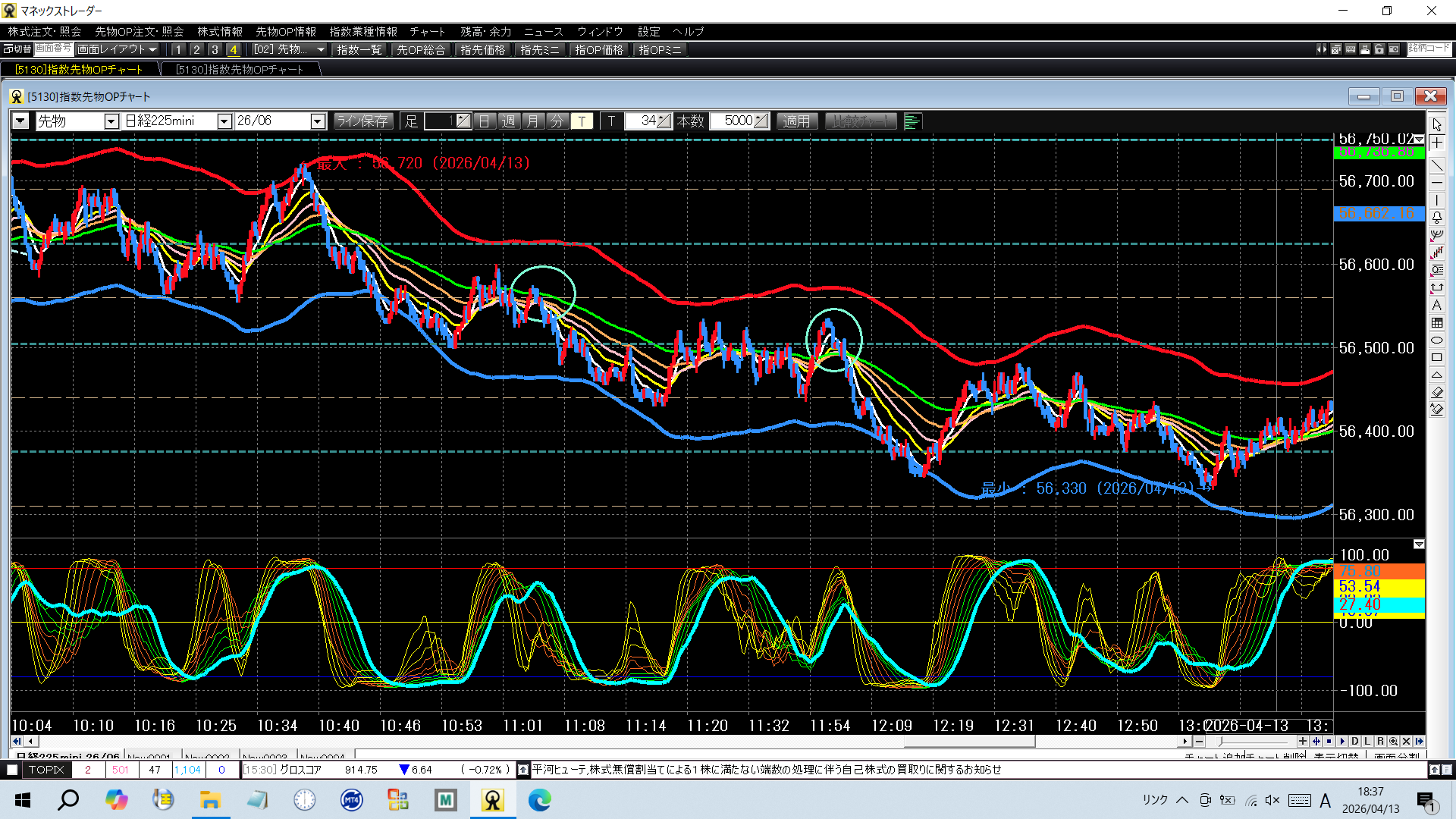Switch to the second 指数先物OPチャート tab
1456x819 pixels.
coord(240,70)
